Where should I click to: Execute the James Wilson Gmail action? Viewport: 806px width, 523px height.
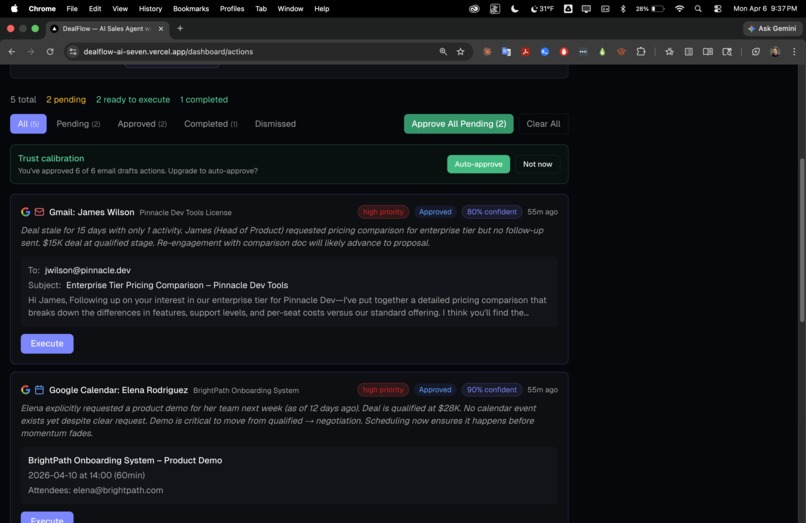click(47, 344)
